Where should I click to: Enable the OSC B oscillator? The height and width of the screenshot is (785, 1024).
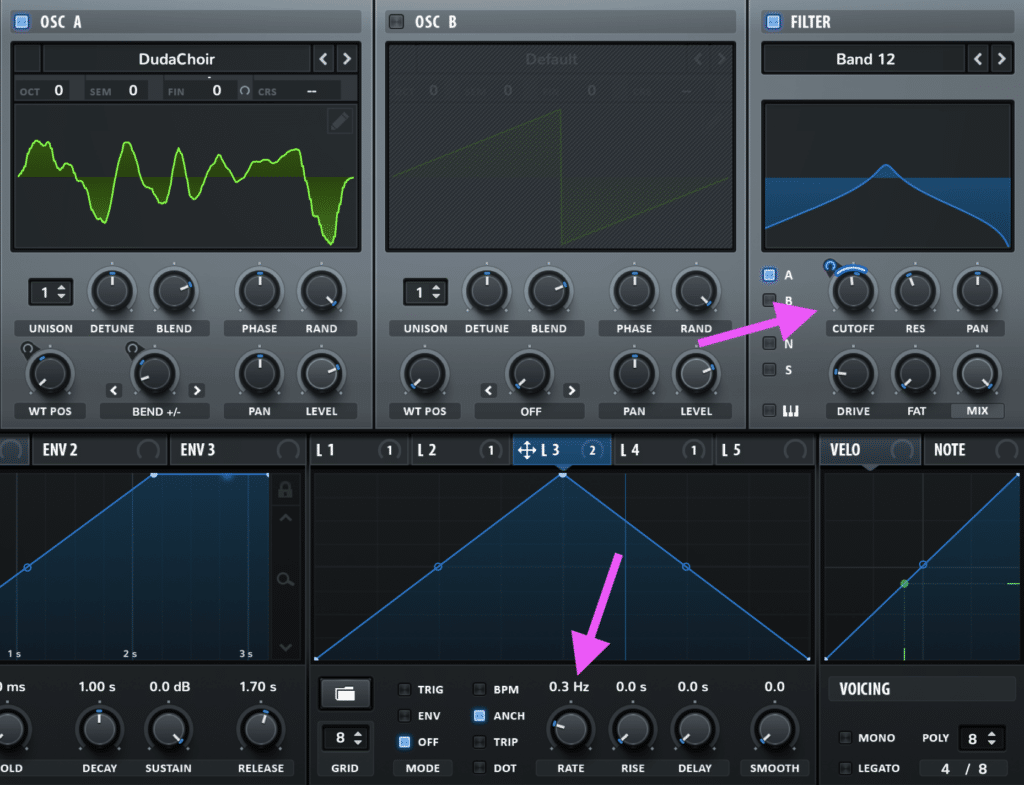396,21
